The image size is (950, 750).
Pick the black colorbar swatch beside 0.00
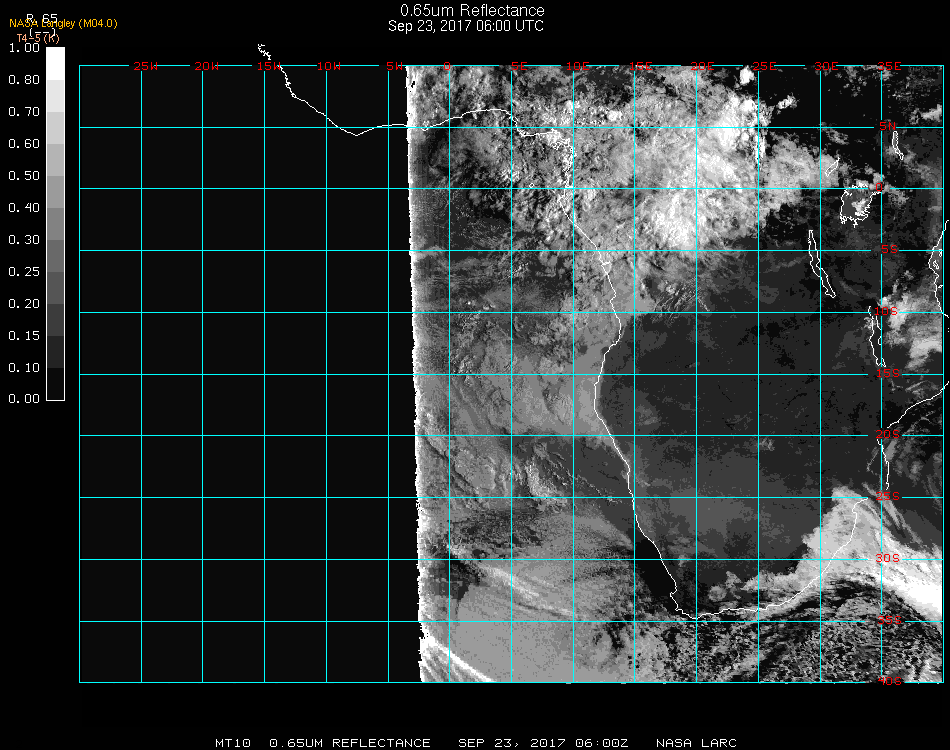point(55,383)
